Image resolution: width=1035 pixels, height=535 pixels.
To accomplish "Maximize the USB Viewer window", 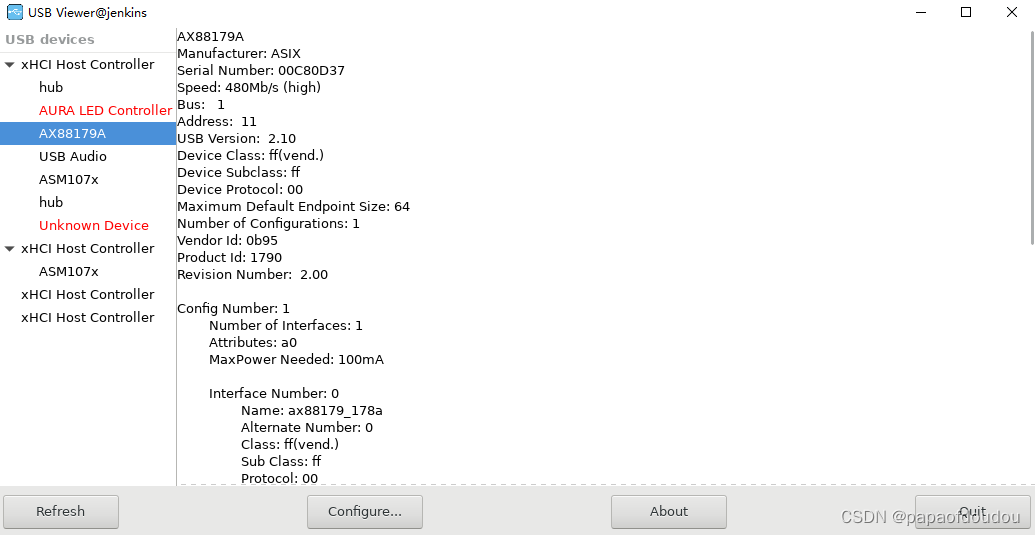I will 966,12.
